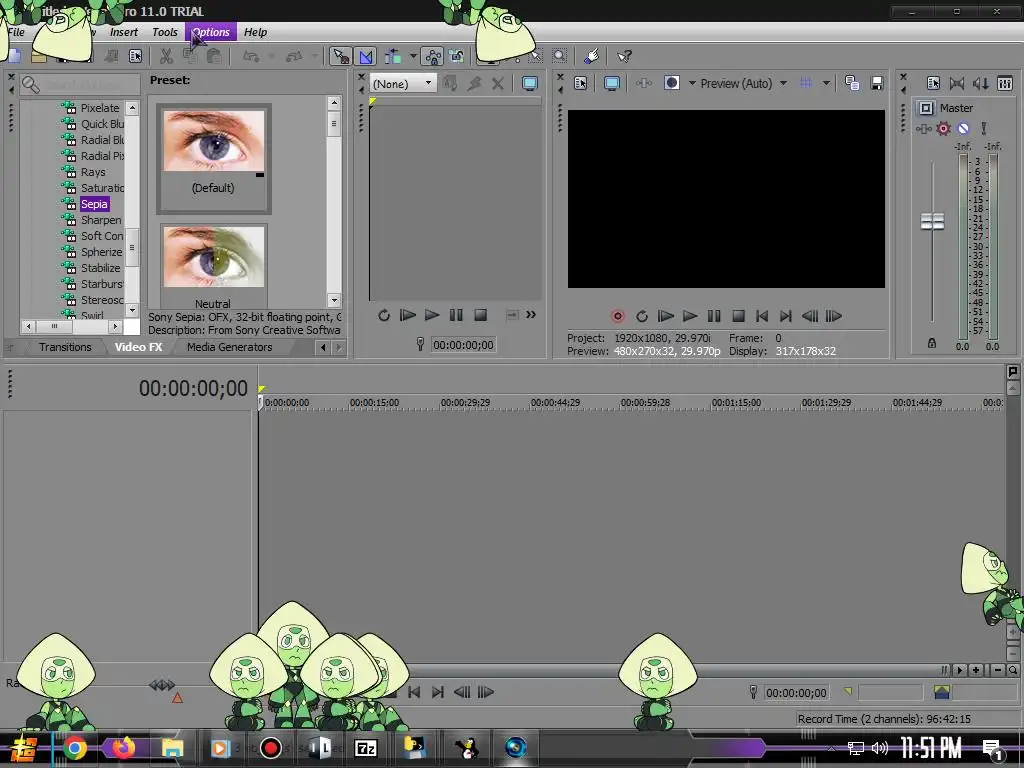Open Preview (Auto) quality dropdown
The height and width of the screenshot is (768, 1024).
[x=743, y=84]
